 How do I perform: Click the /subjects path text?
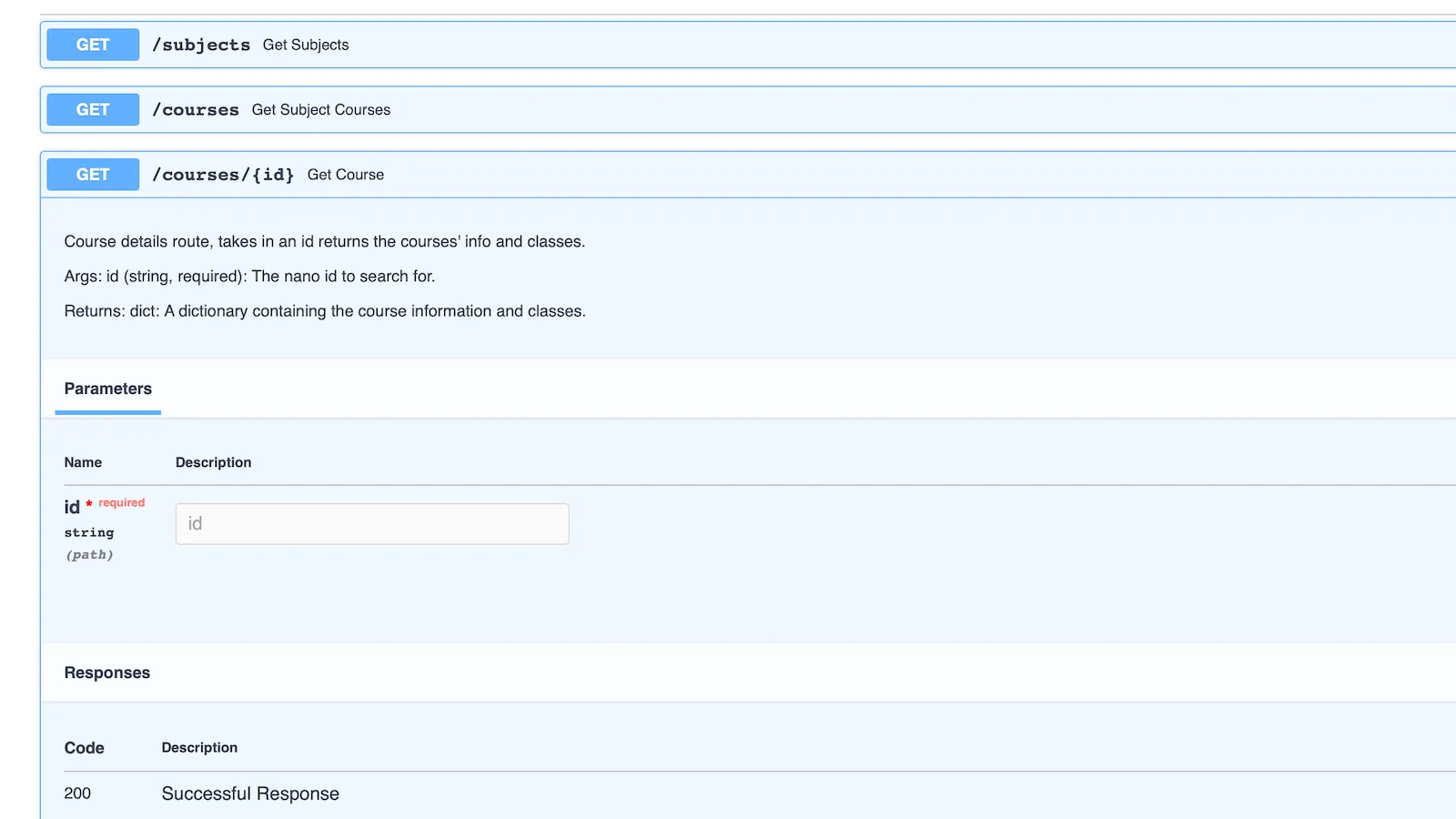point(201,45)
